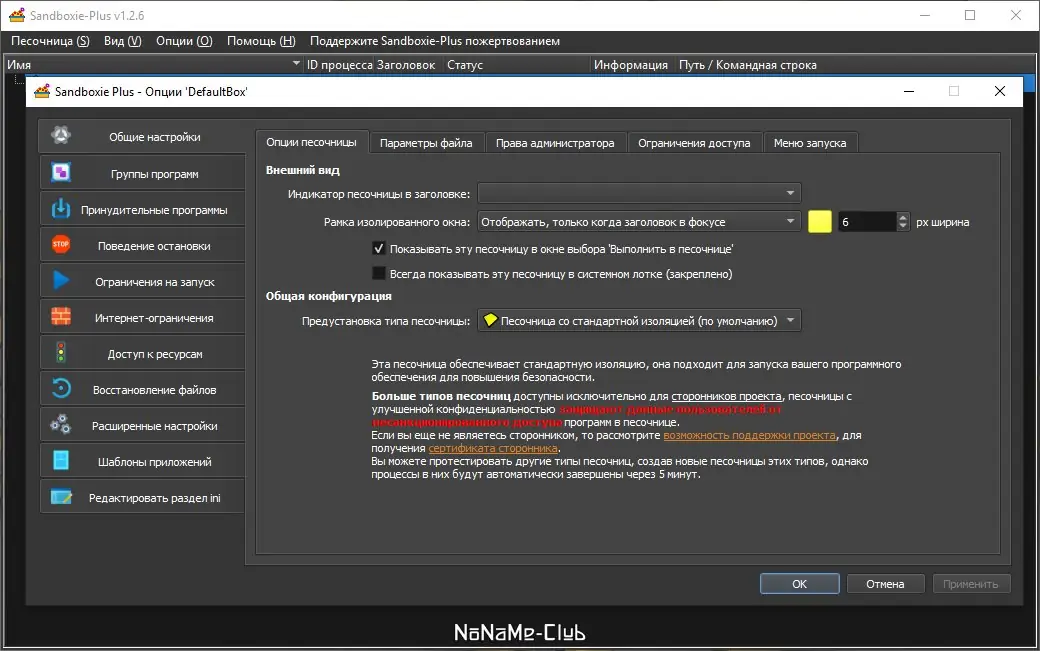
Task: Open the Доступ к ресурсам section
Action: point(142,353)
